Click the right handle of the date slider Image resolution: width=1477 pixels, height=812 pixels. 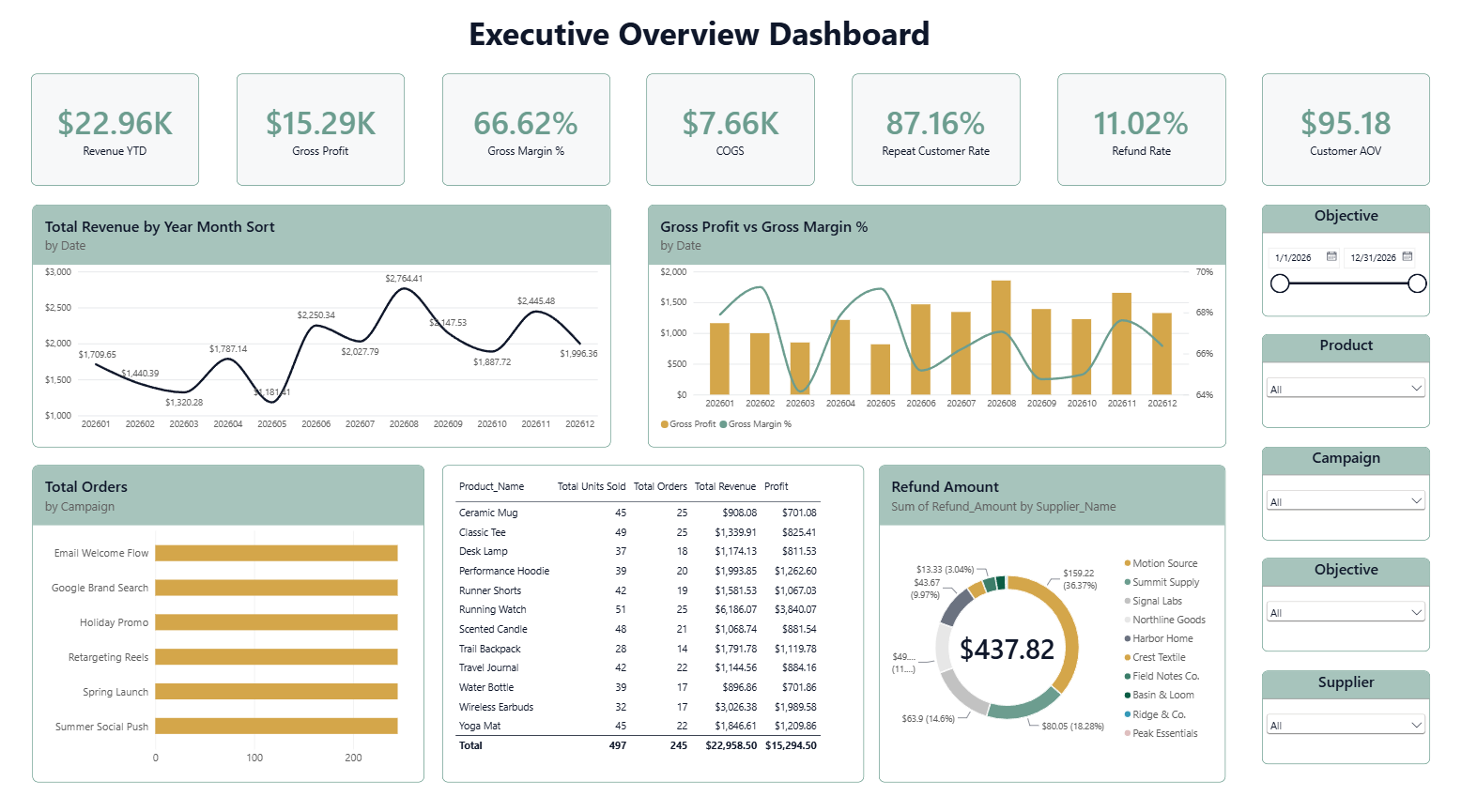point(1417,283)
